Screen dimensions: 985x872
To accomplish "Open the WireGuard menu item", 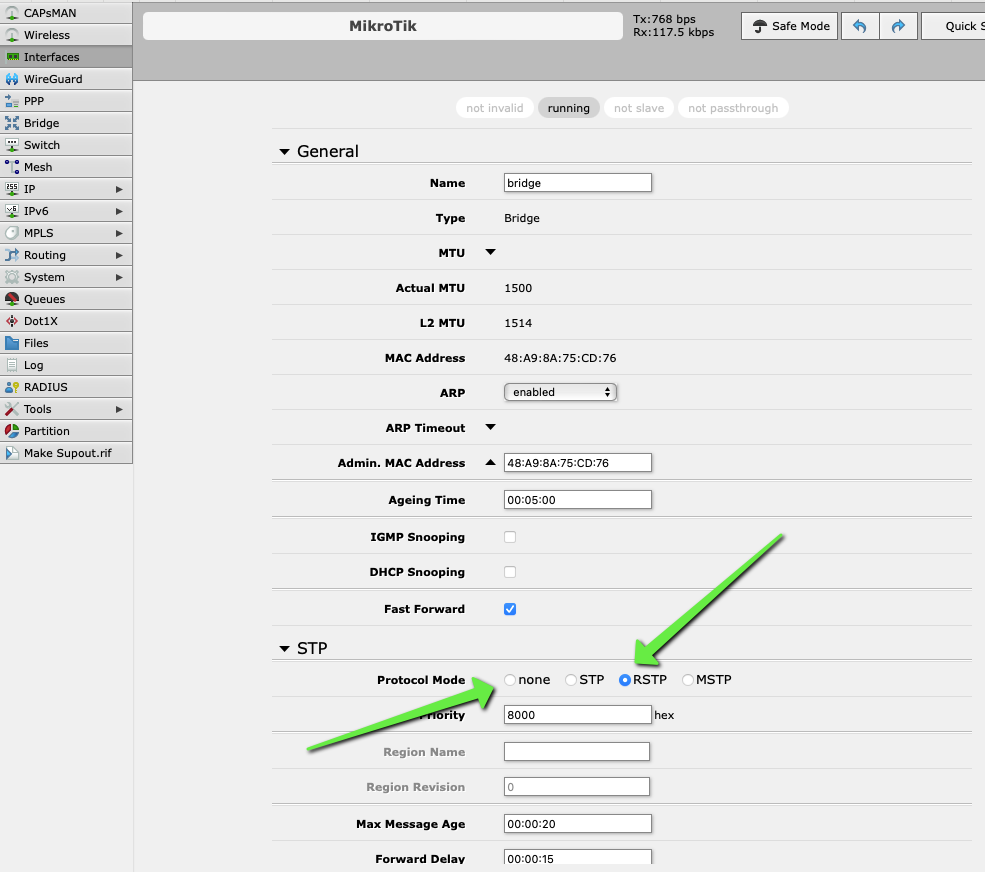I will tap(66, 79).
